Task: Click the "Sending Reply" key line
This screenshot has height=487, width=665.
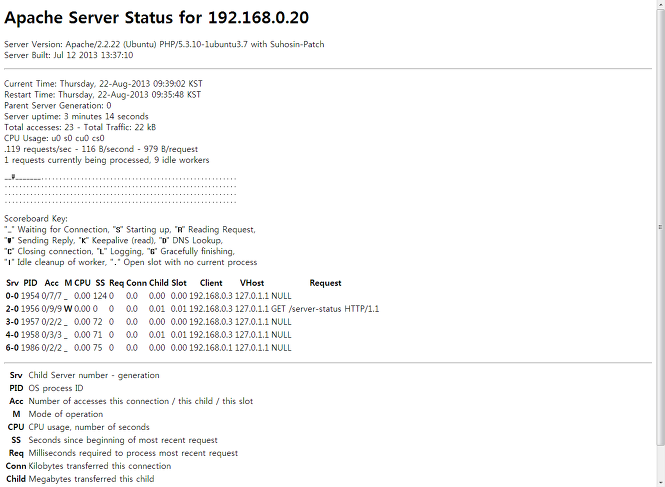Action: coord(113,241)
